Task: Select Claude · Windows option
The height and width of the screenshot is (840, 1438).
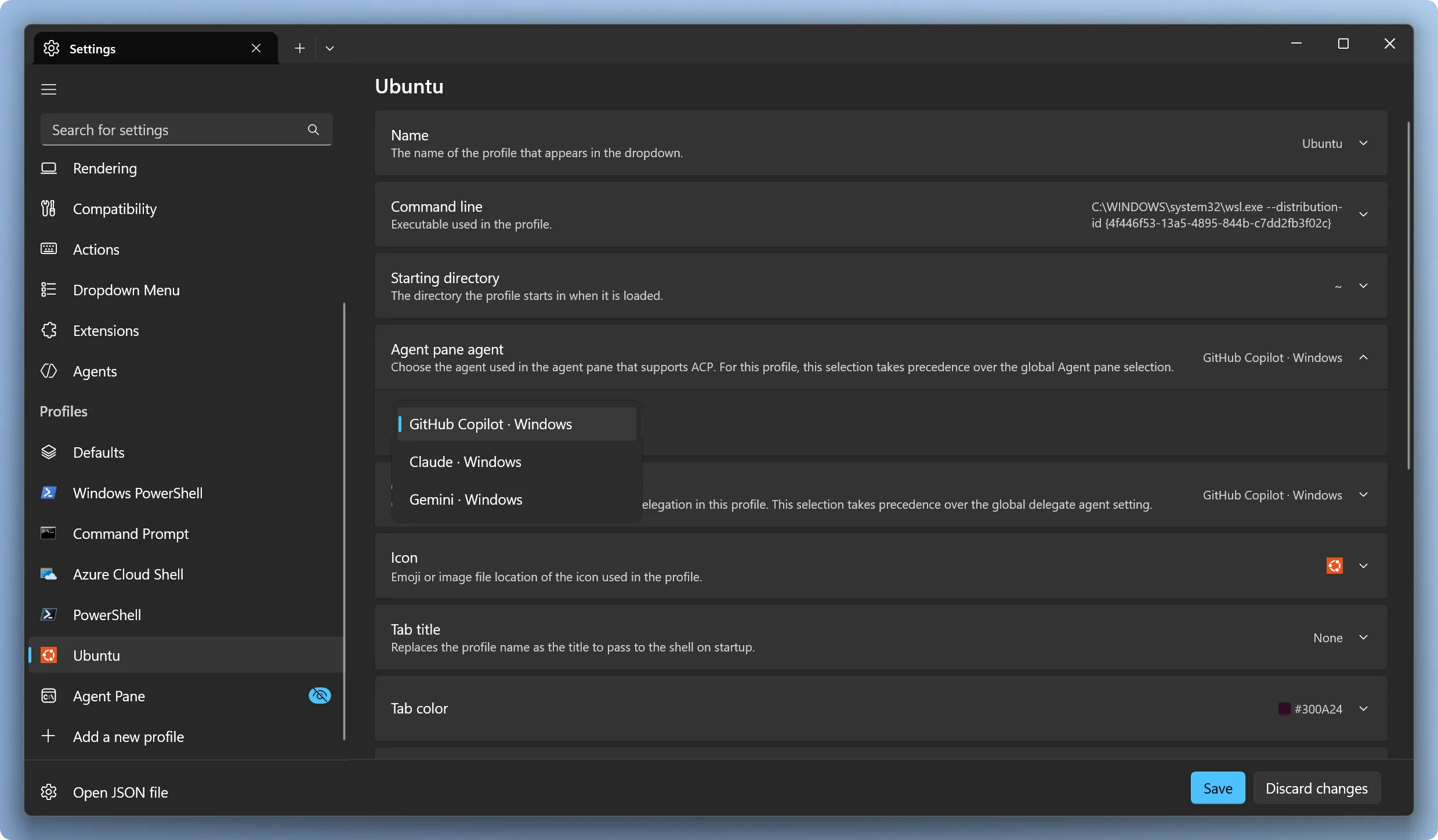Action: tap(517, 462)
